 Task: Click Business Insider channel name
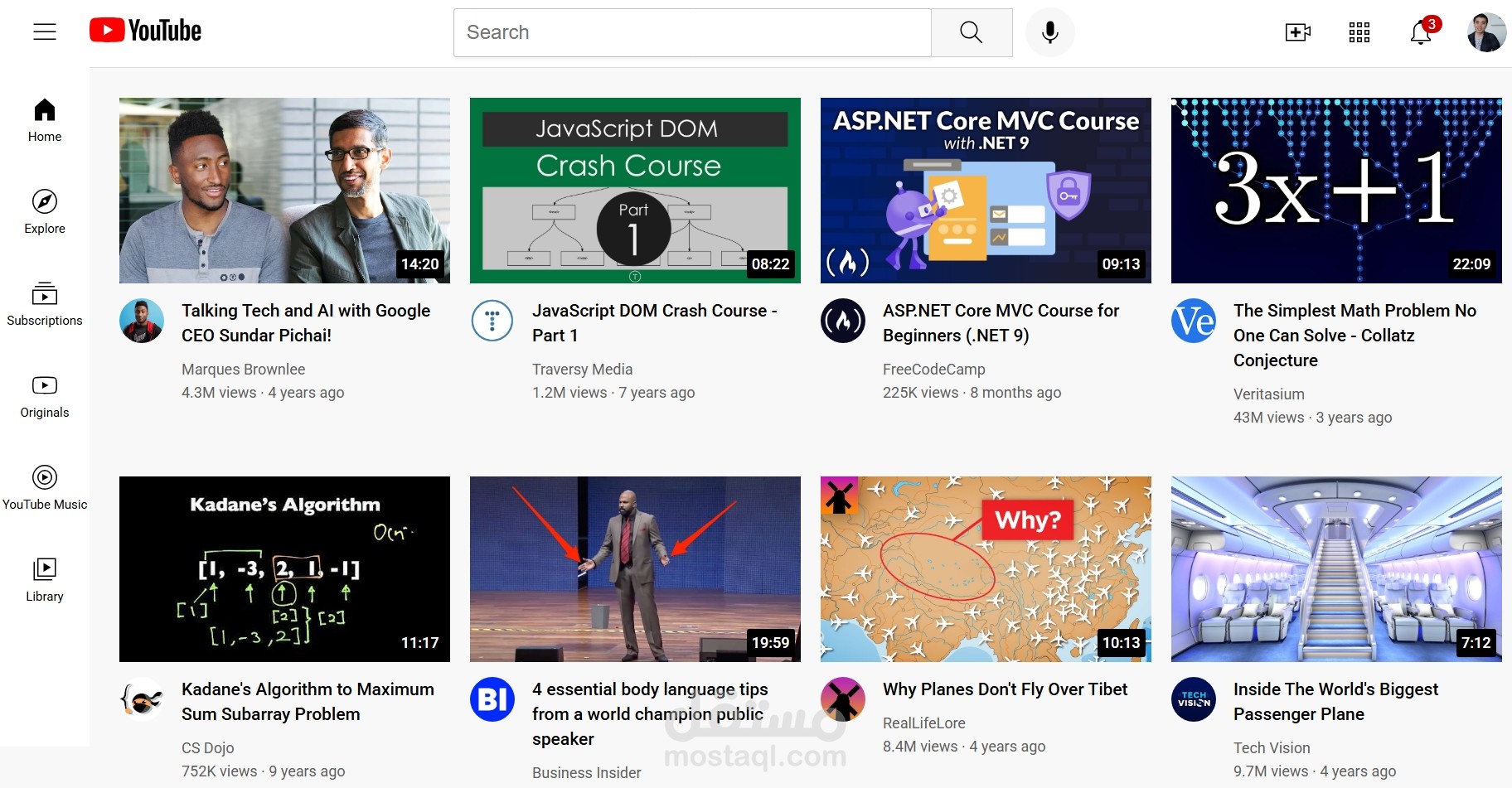tap(586, 773)
